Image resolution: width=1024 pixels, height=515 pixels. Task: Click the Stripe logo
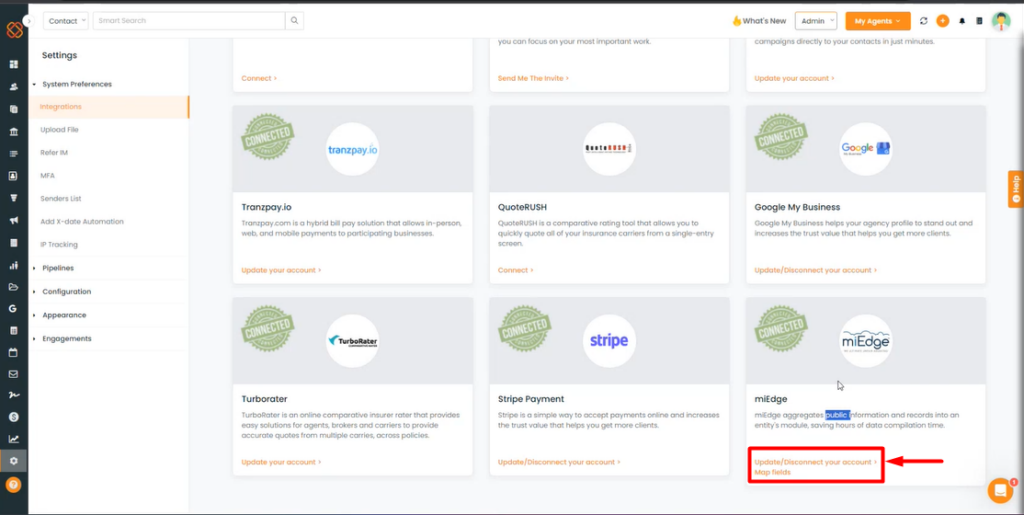click(x=609, y=341)
